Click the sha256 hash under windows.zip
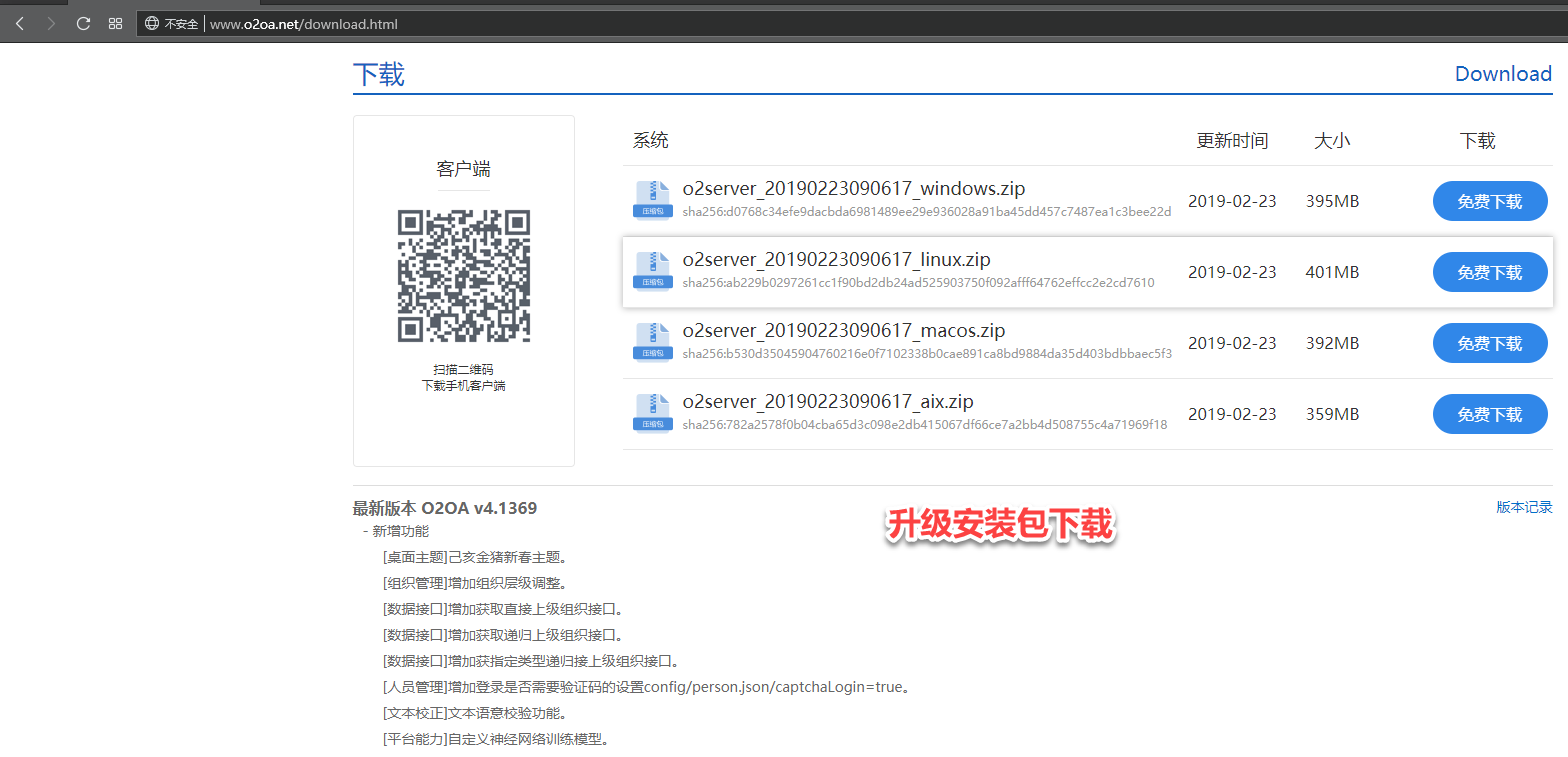This screenshot has height=757, width=1568. [x=927, y=212]
